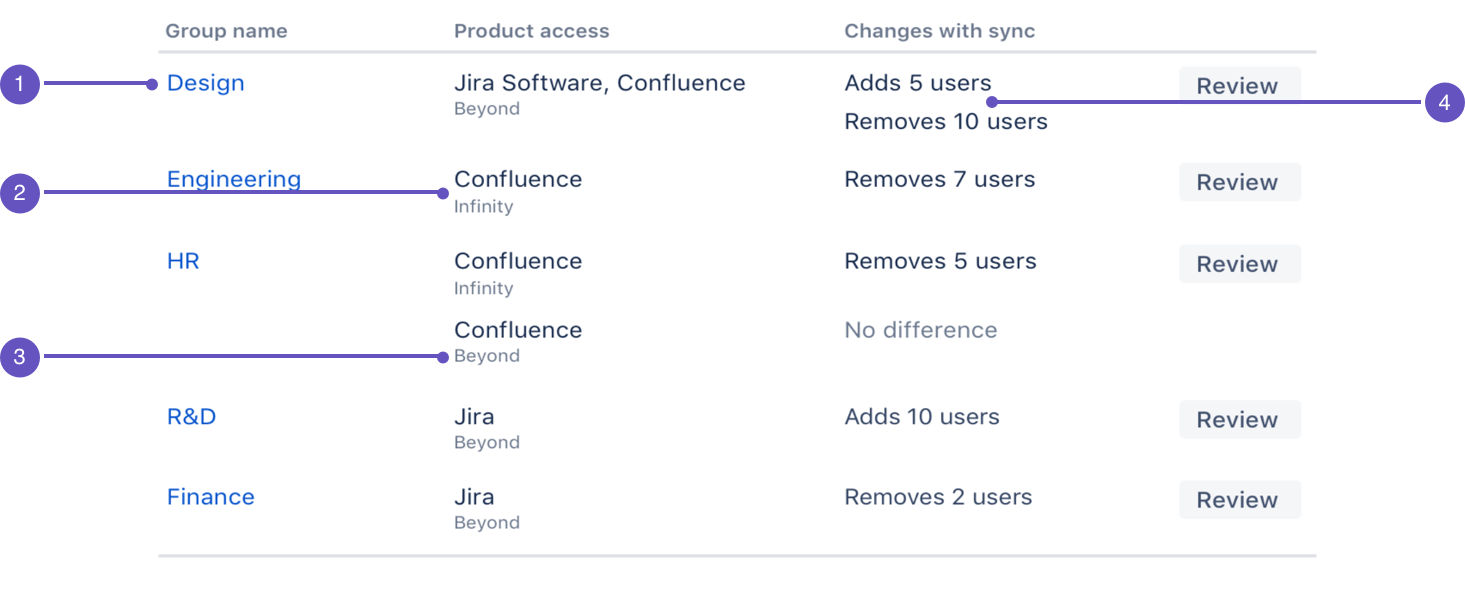Click the numbered callout badge 4
The image size is (1465, 589).
pos(1444,101)
